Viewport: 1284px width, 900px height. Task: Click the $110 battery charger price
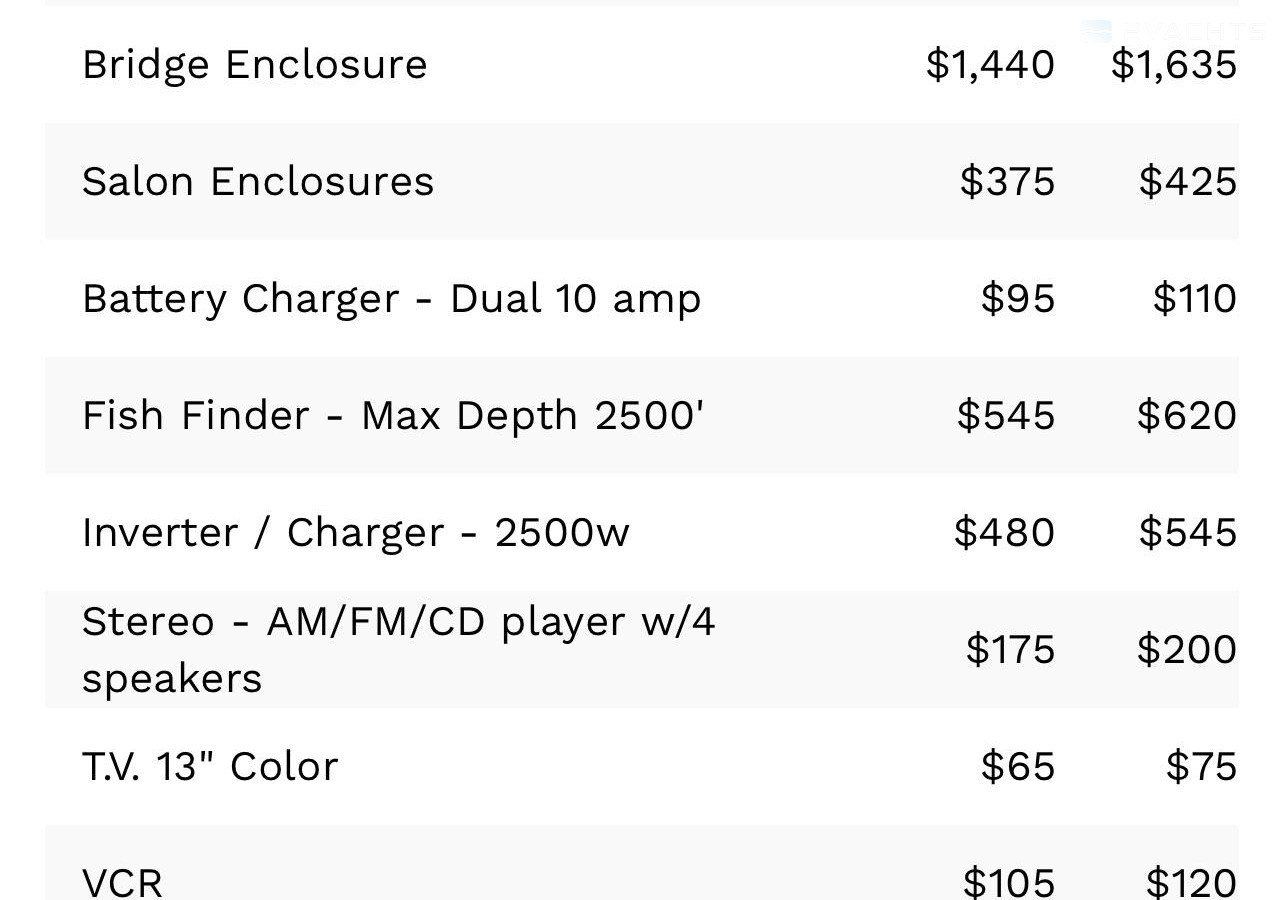click(x=1195, y=299)
